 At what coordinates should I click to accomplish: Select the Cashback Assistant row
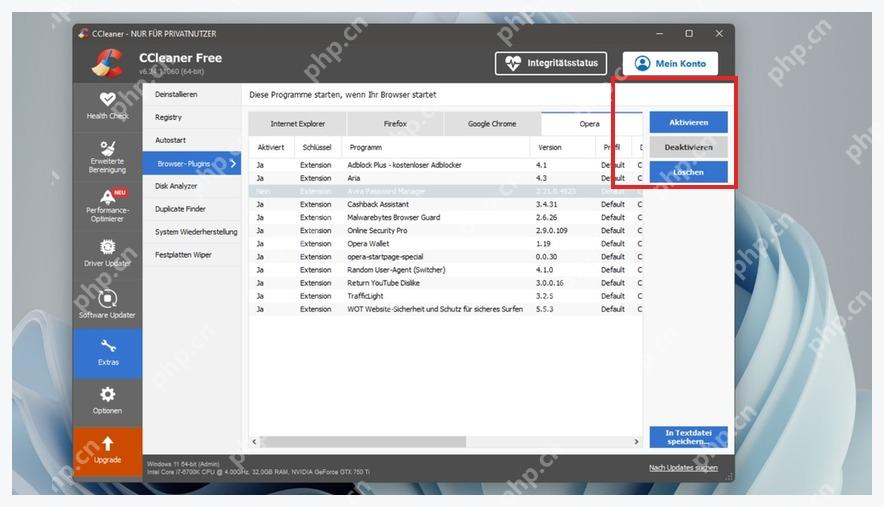pyautogui.click(x=445, y=204)
